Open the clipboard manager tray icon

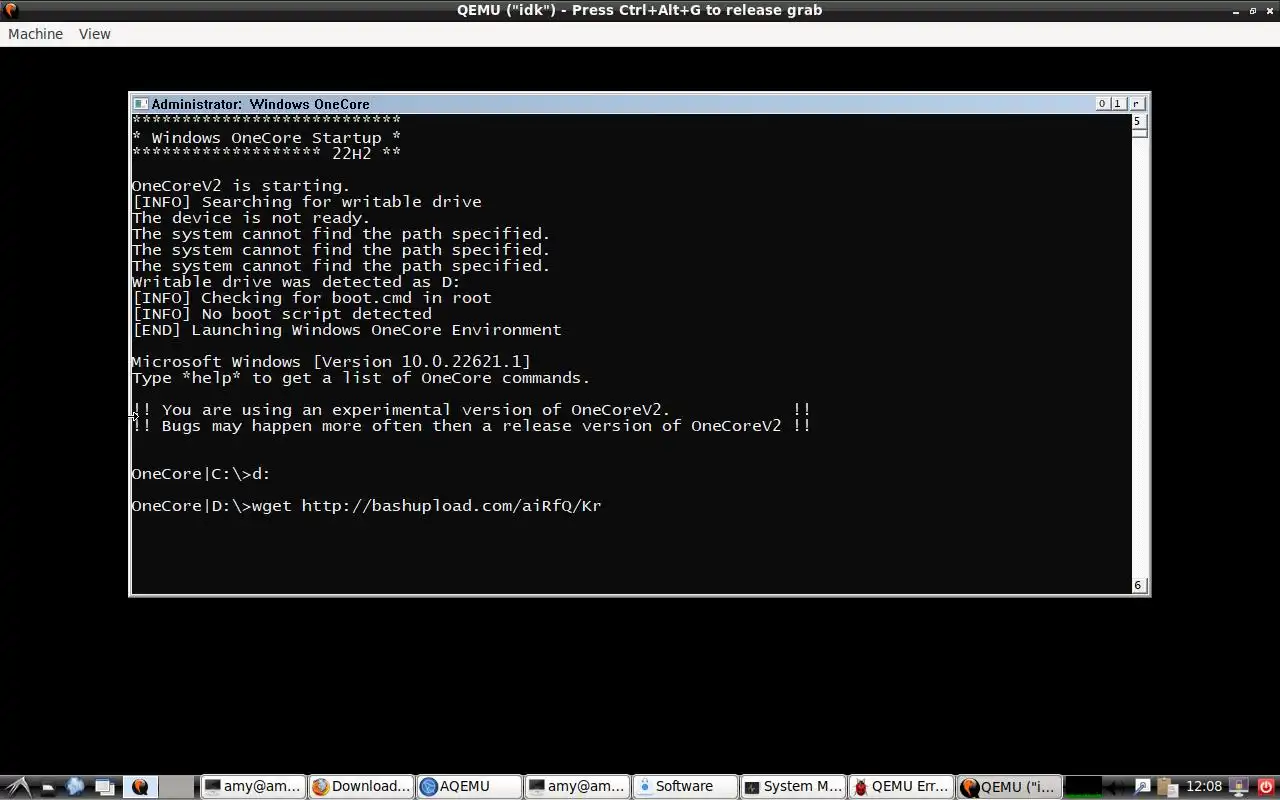(1167, 787)
